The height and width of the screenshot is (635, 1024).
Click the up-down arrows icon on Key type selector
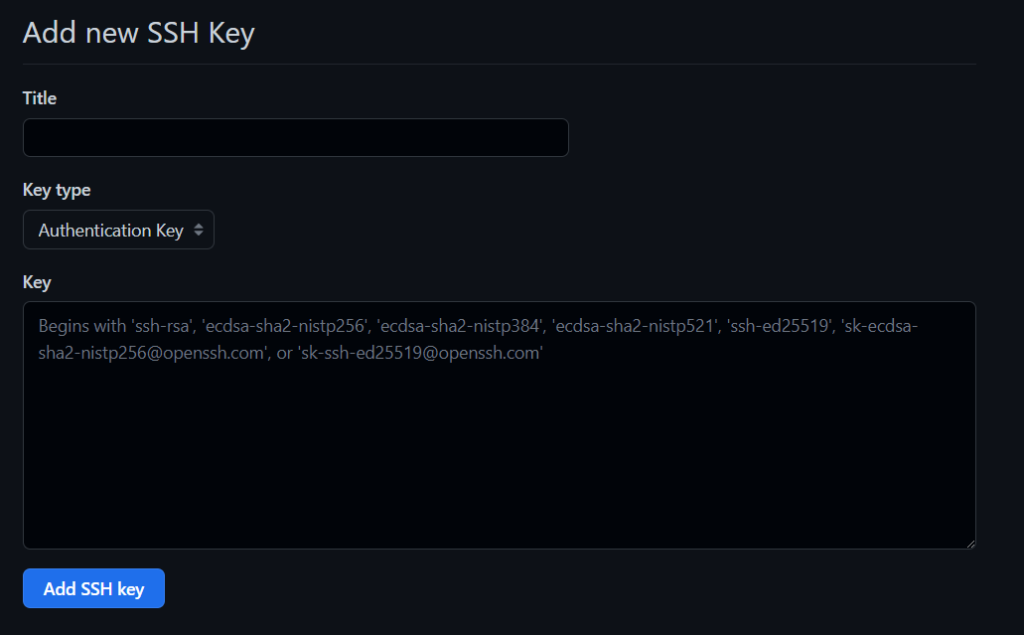199,230
